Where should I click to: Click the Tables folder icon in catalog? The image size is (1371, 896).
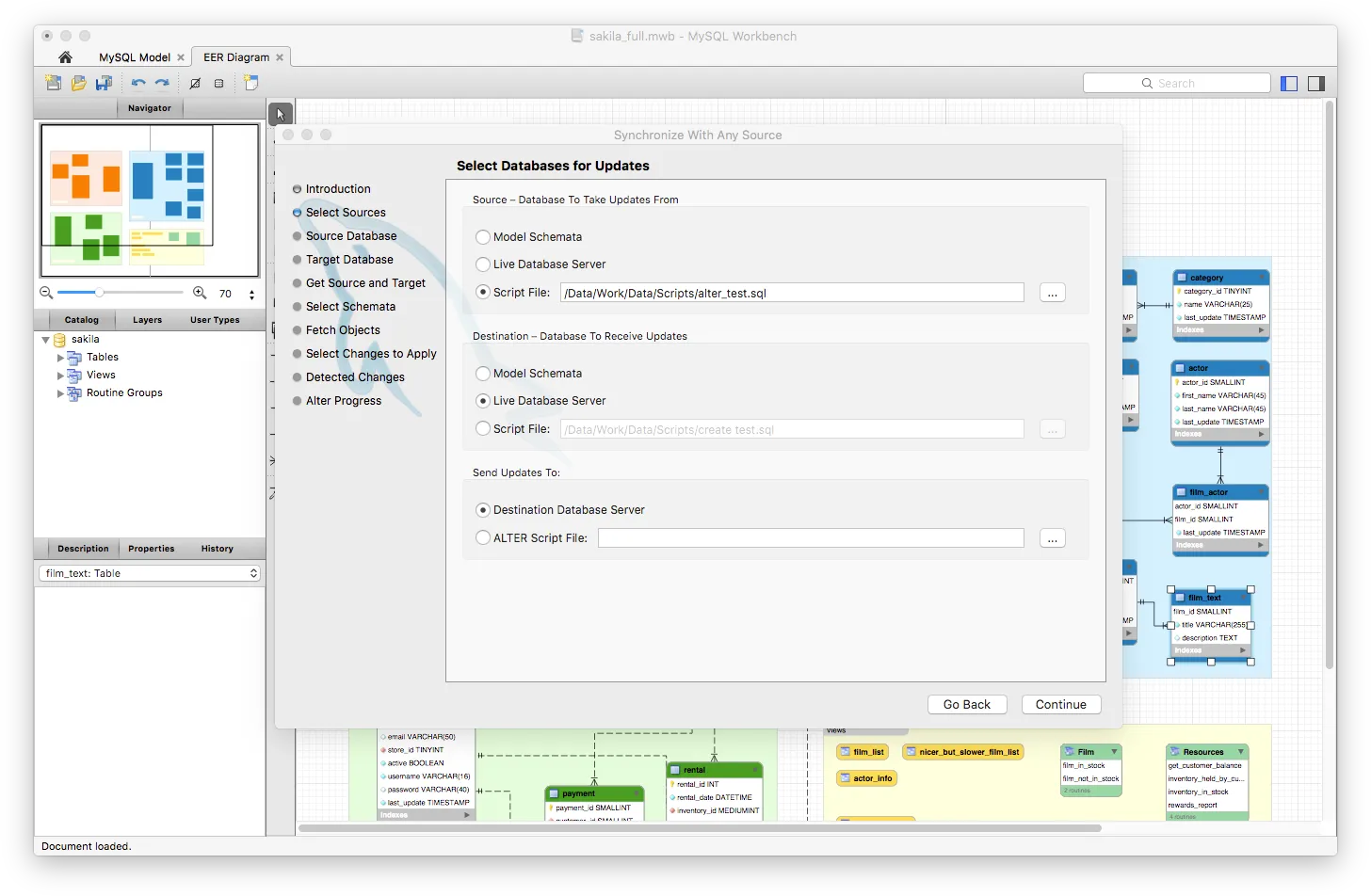click(x=74, y=358)
